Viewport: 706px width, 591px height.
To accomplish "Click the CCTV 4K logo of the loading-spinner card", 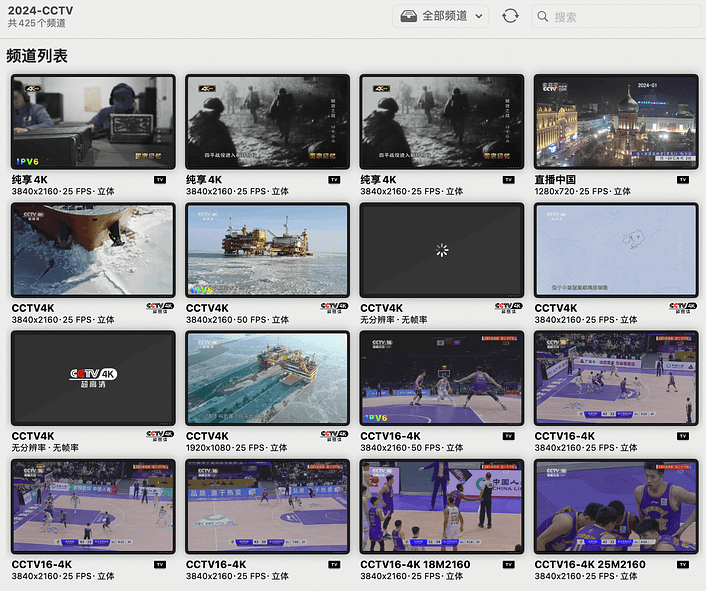I will coord(508,308).
